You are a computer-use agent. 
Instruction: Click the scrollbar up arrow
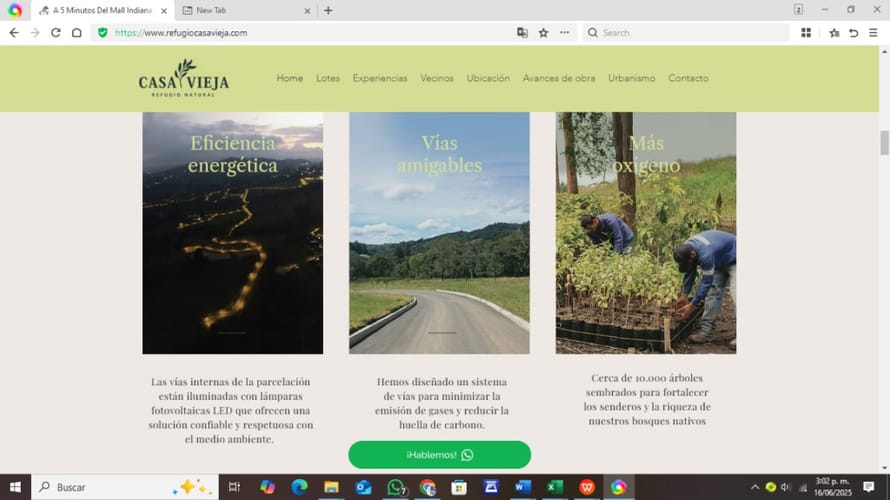pyautogui.click(x=884, y=52)
